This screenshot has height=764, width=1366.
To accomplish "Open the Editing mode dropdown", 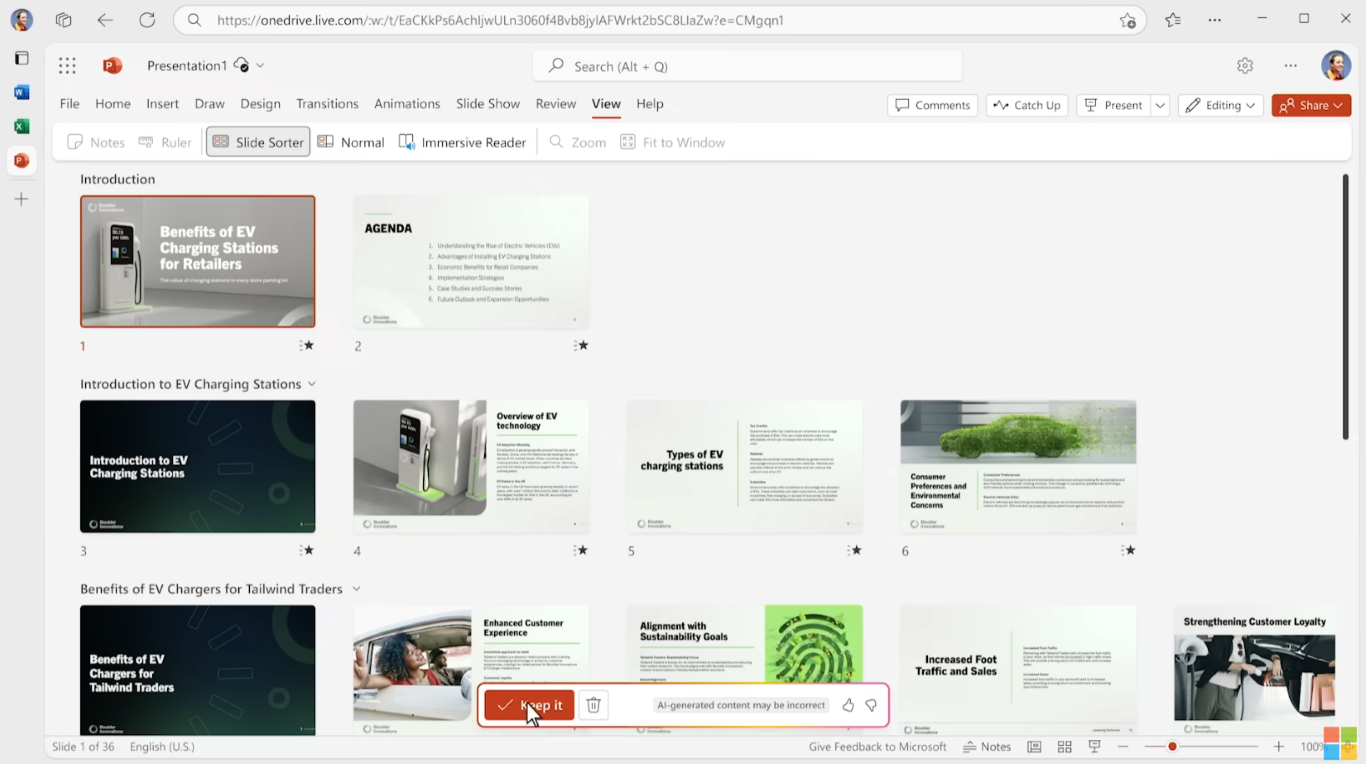I will tap(1221, 105).
